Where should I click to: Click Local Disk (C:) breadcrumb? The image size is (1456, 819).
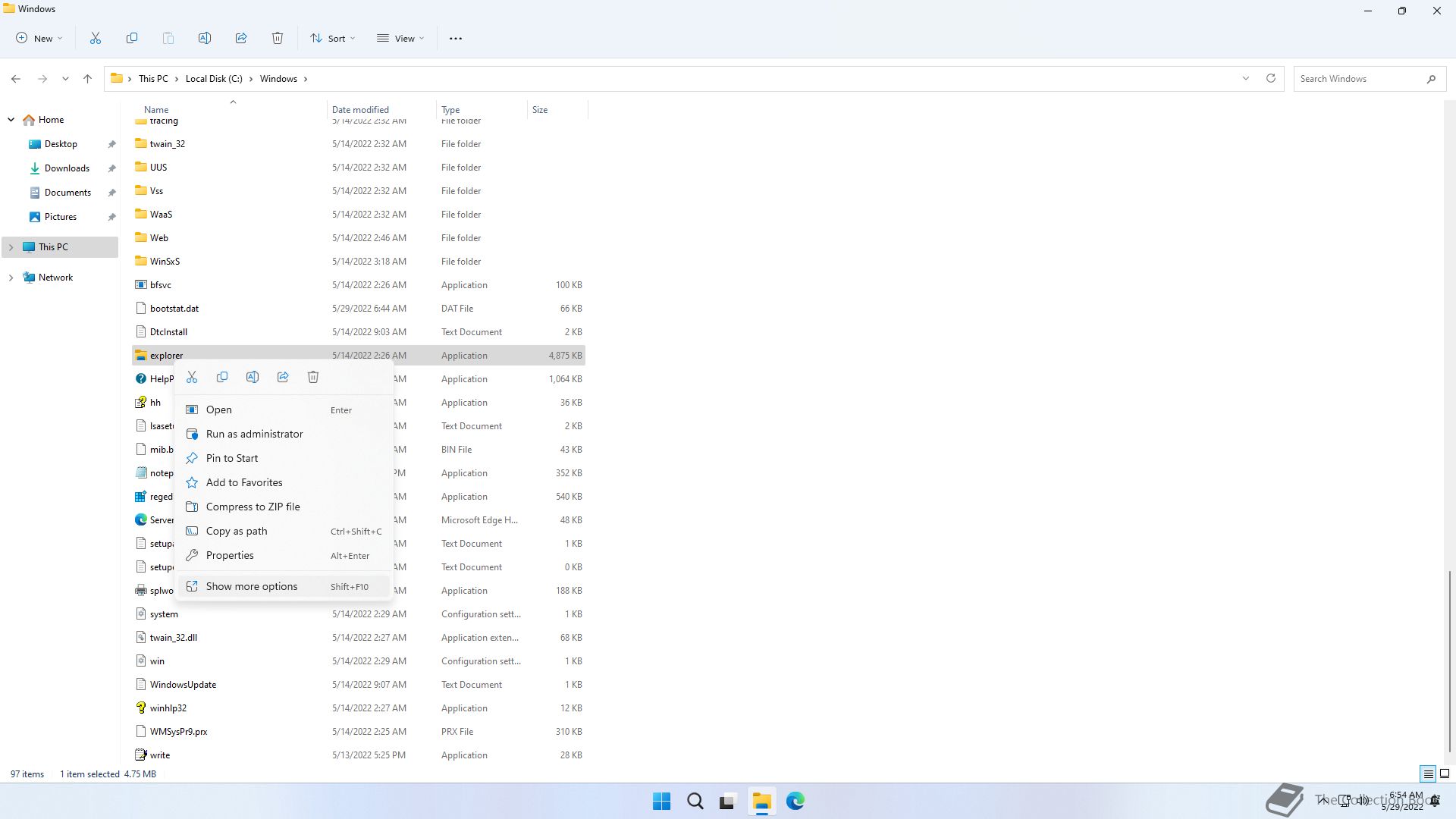click(214, 78)
